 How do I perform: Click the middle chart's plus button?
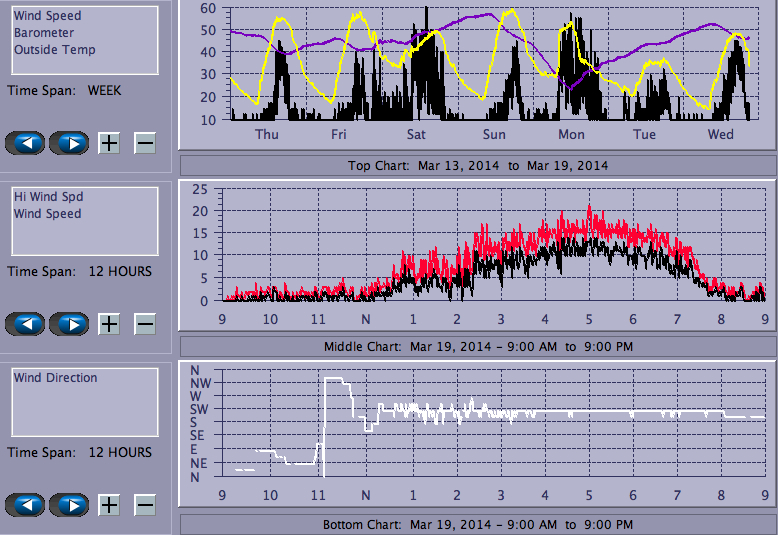109,324
